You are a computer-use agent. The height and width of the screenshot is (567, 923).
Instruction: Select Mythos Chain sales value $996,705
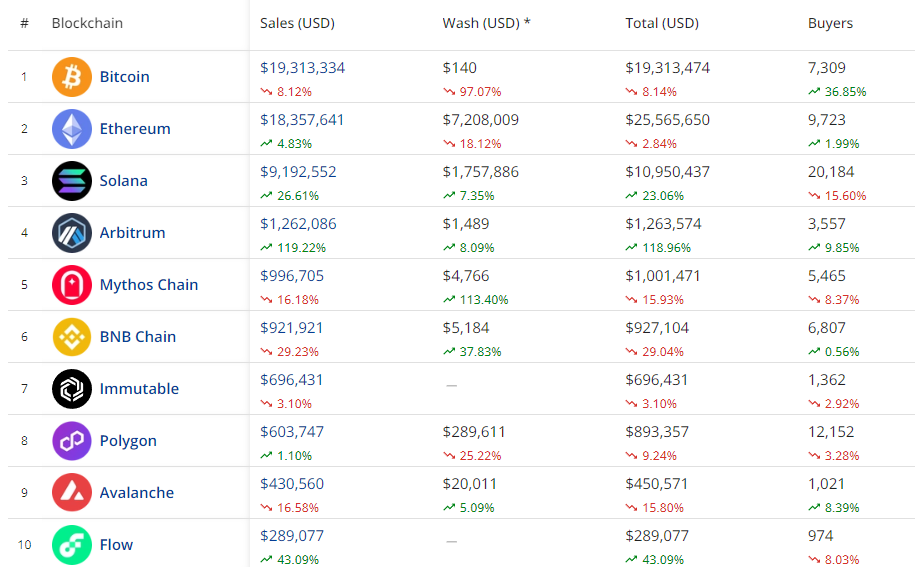pyautogui.click(x=292, y=276)
